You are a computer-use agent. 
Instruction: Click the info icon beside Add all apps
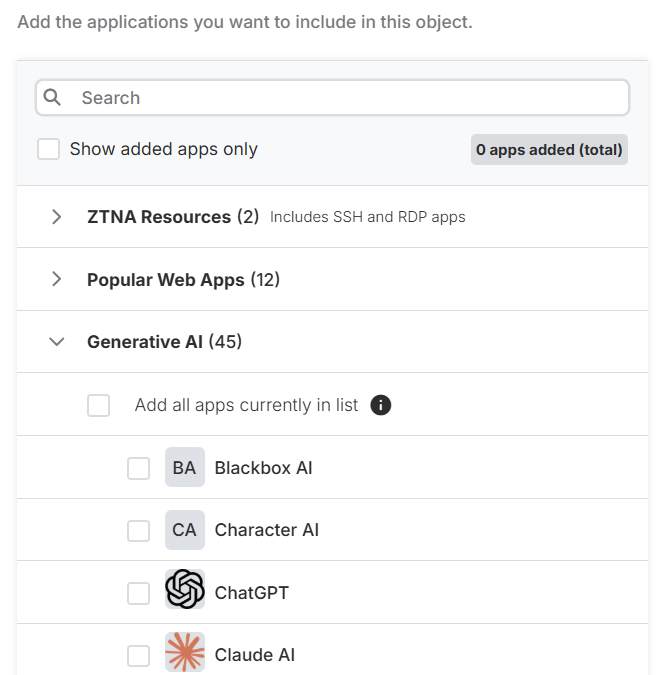tap(381, 405)
